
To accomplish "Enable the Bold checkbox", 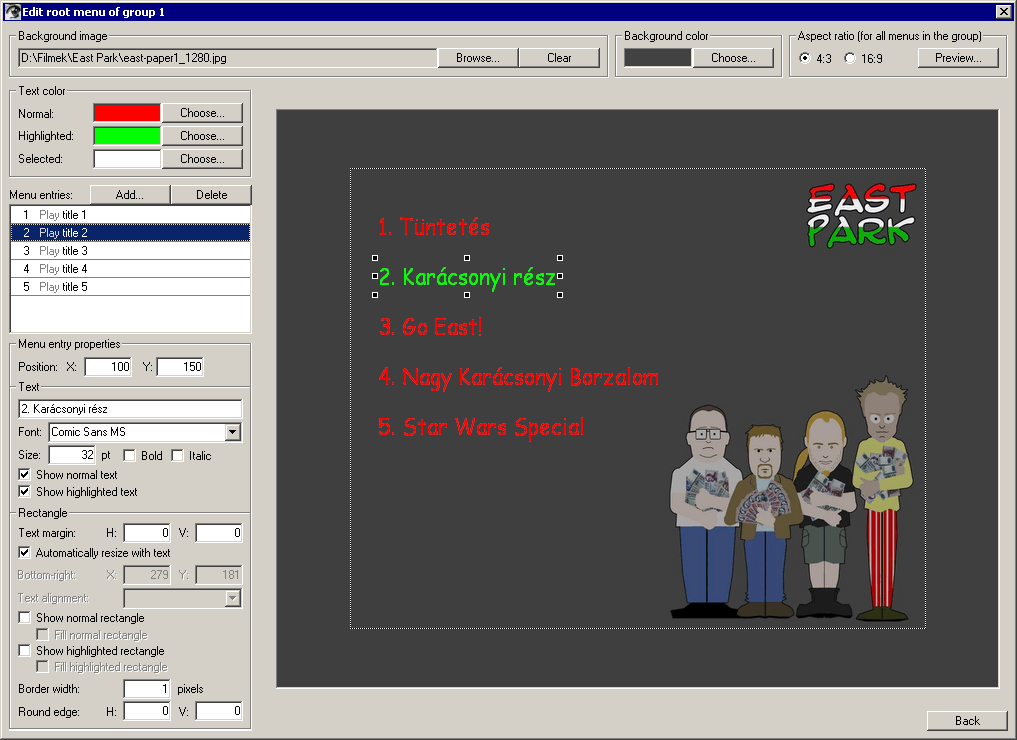I will (x=129, y=456).
